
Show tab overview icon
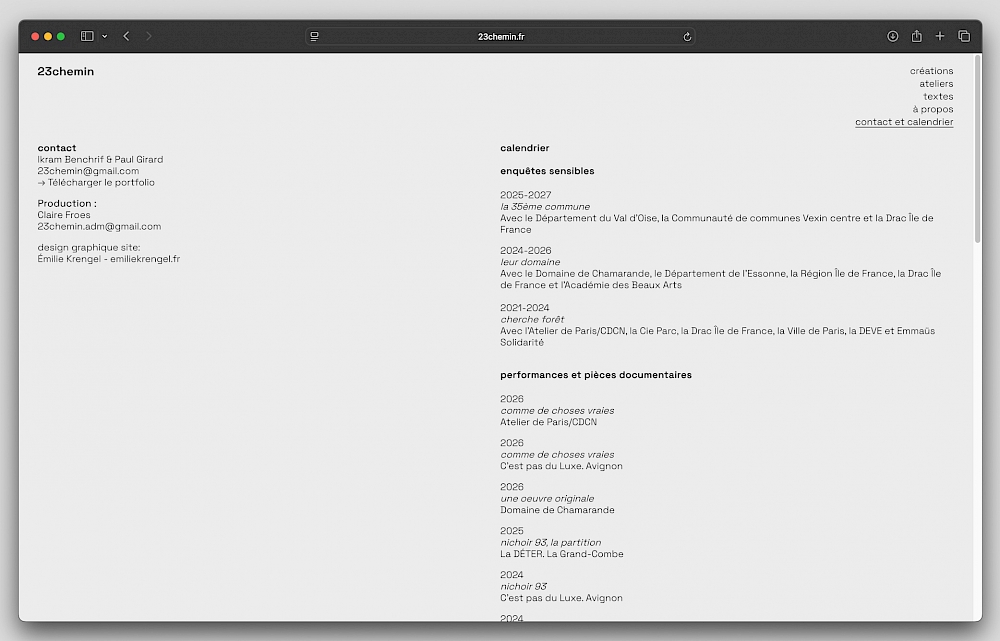[964, 36]
